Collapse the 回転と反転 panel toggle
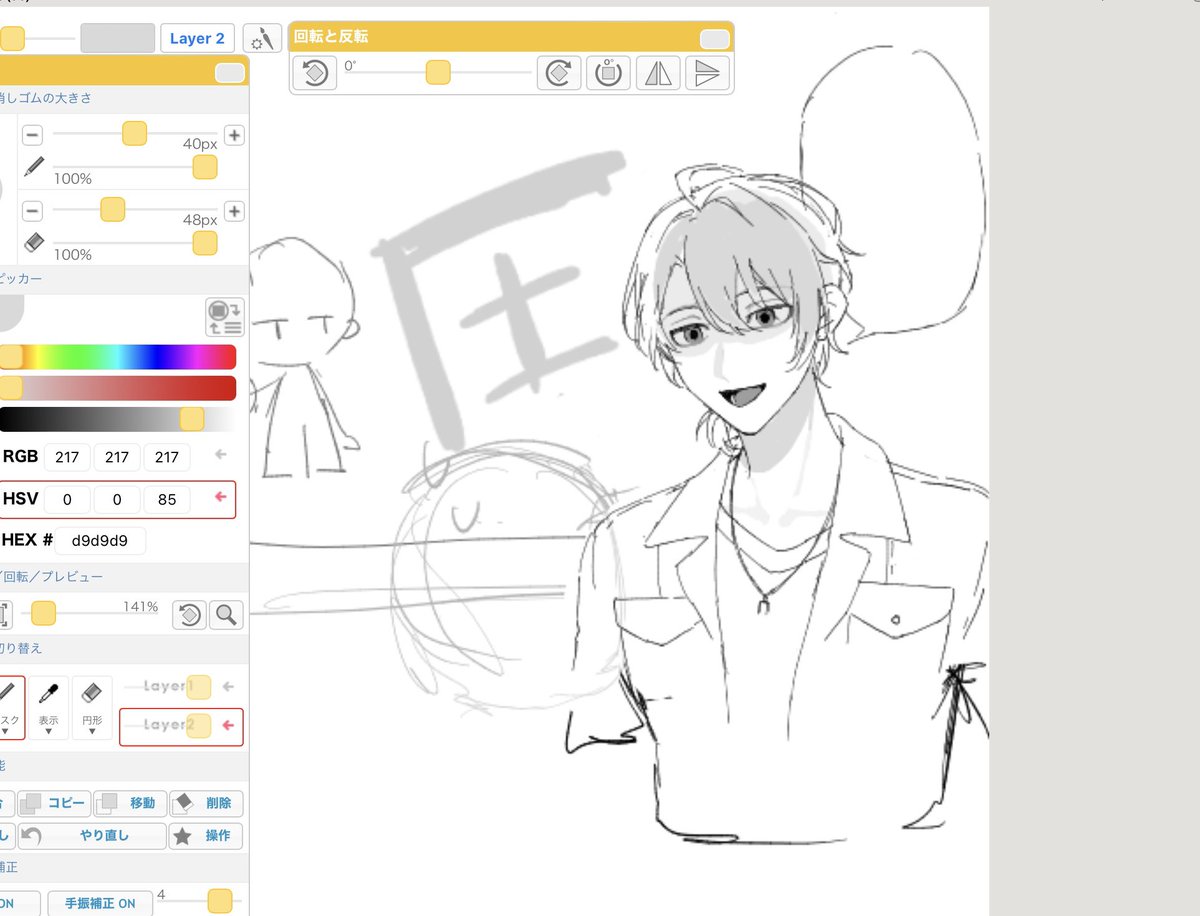Viewport: 1200px width, 916px height. [714, 39]
